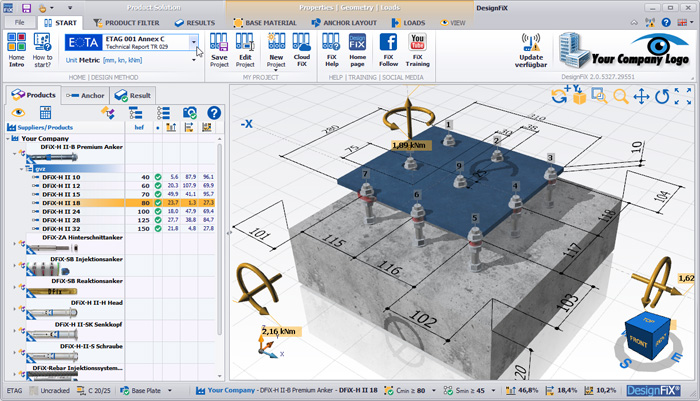
Task: Open Cloud FiX from the ribbon
Action: [302, 42]
